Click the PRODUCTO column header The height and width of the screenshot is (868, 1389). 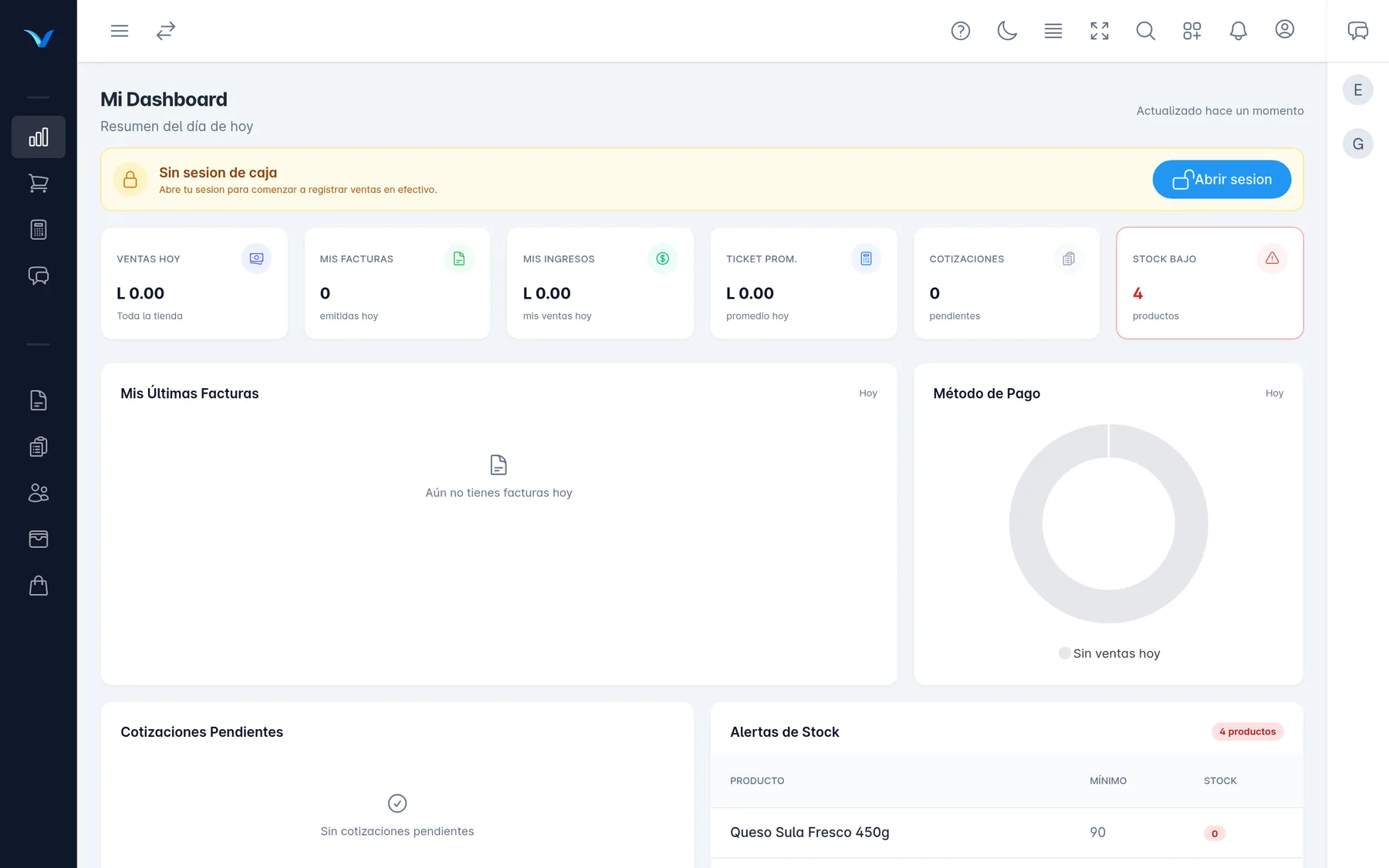(757, 781)
